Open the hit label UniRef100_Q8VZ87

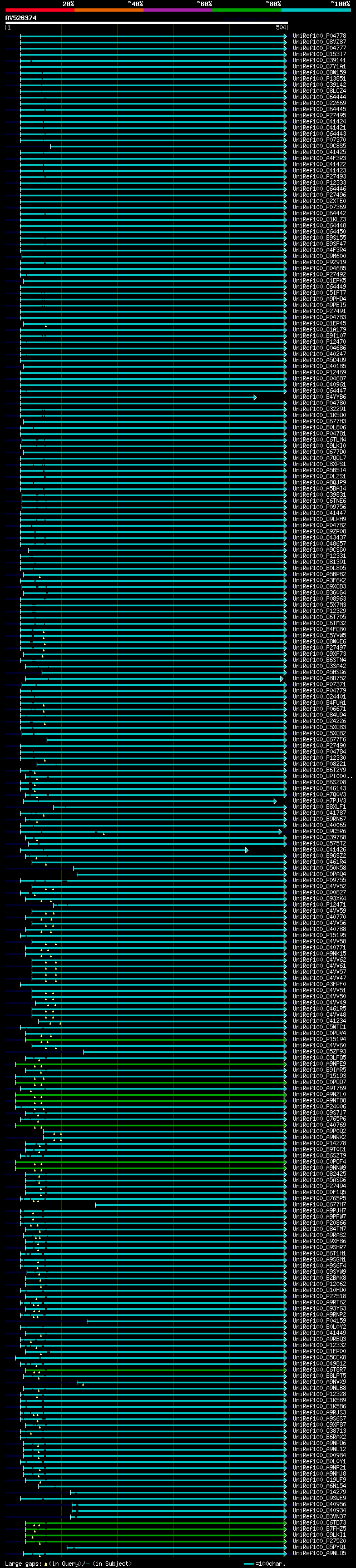click(319, 42)
